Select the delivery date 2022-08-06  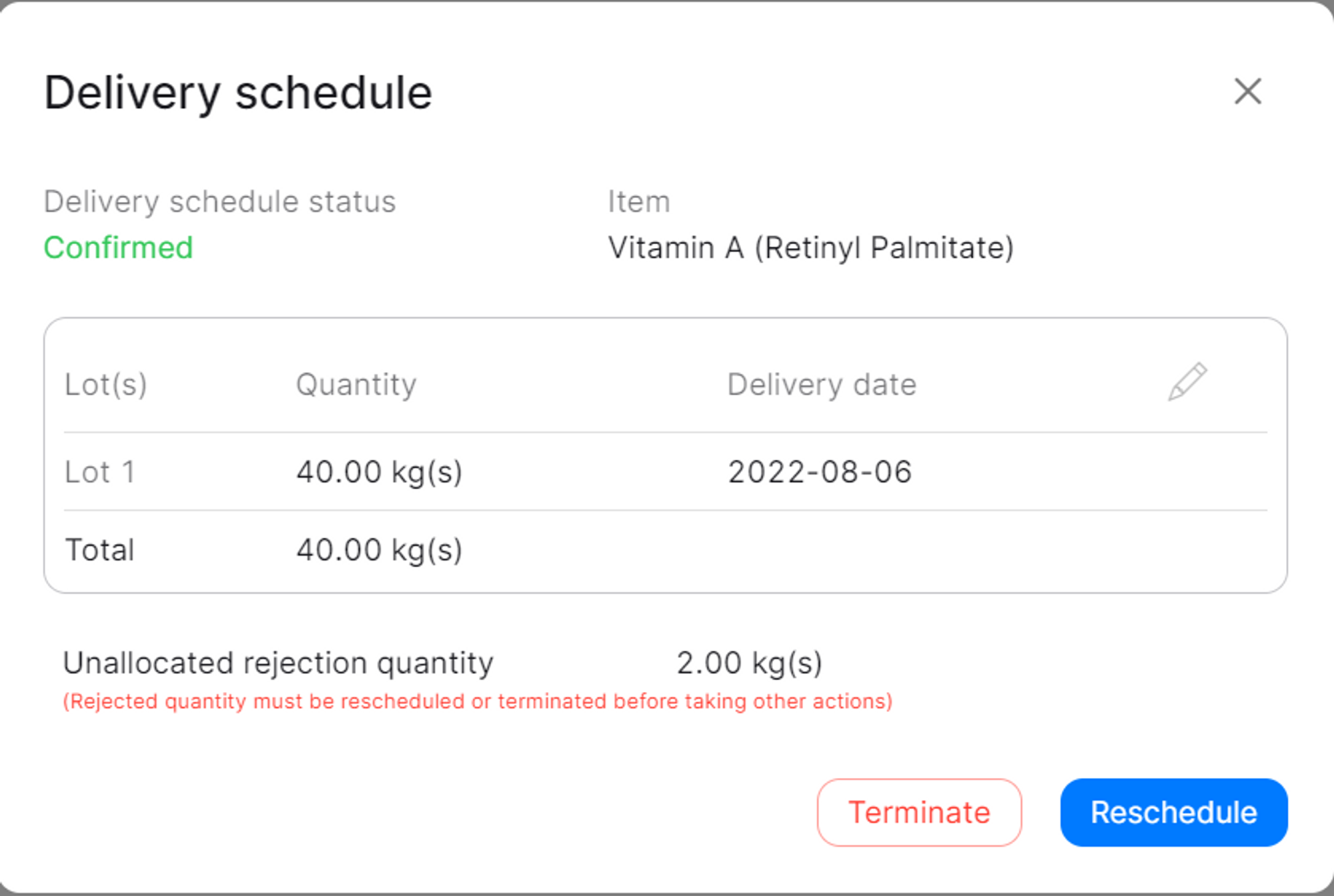pyautogui.click(x=820, y=472)
